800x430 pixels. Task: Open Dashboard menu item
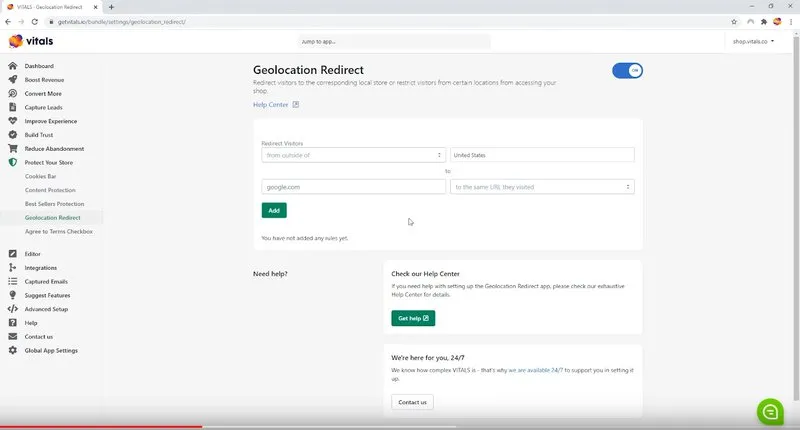tap(39, 66)
